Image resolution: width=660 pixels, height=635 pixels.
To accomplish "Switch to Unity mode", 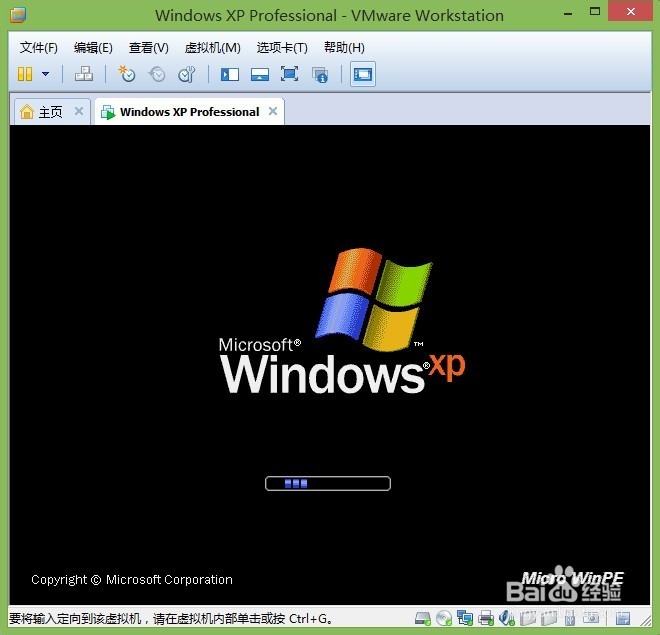I will 320,75.
